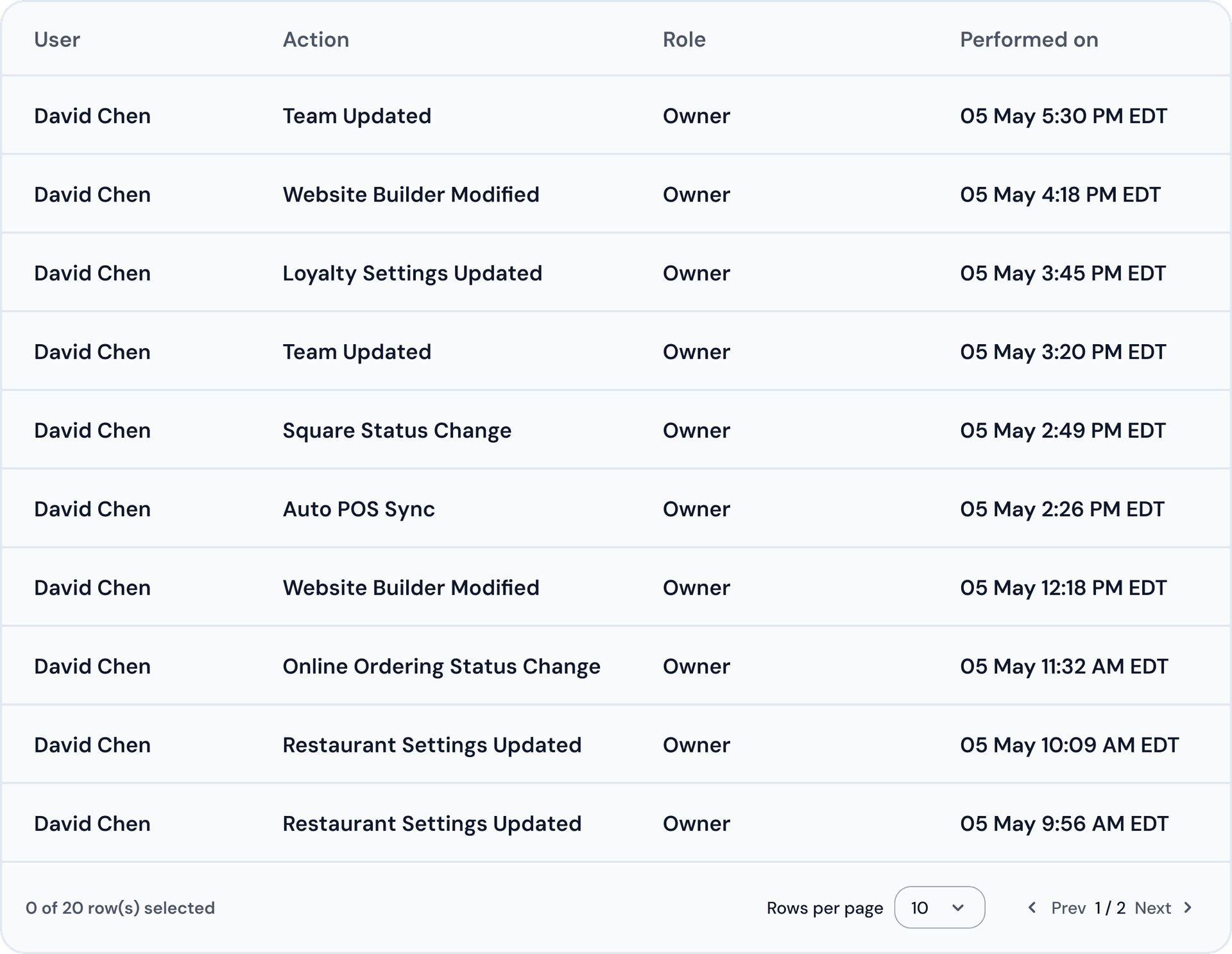Click timestamp 05 May 3:20 PM EDT
This screenshot has height=954, width=1232.
(x=1063, y=352)
